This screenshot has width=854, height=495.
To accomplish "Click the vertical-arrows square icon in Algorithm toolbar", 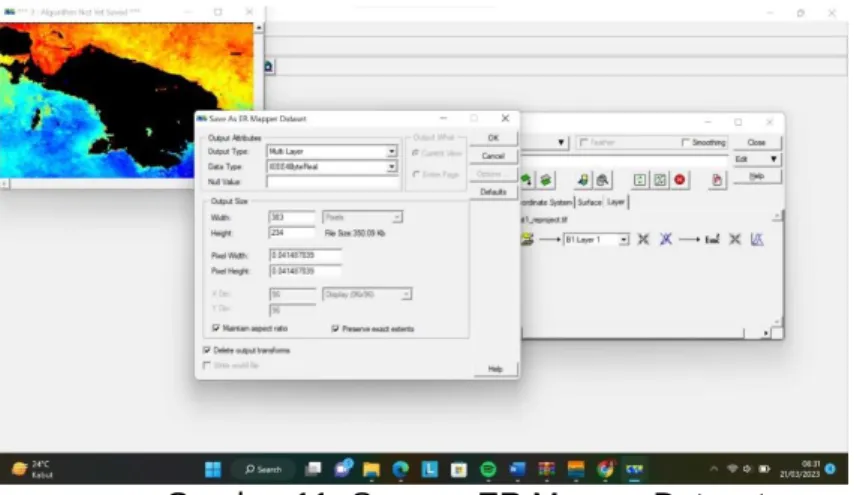I will (x=640, y=180).
